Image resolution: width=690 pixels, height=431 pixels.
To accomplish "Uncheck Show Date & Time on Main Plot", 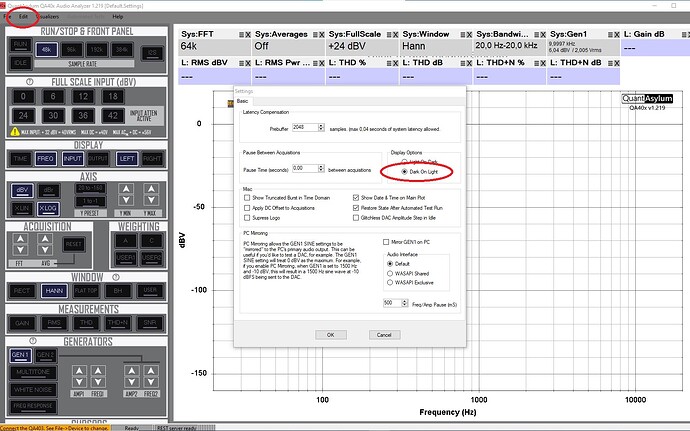I will point(356,198).
